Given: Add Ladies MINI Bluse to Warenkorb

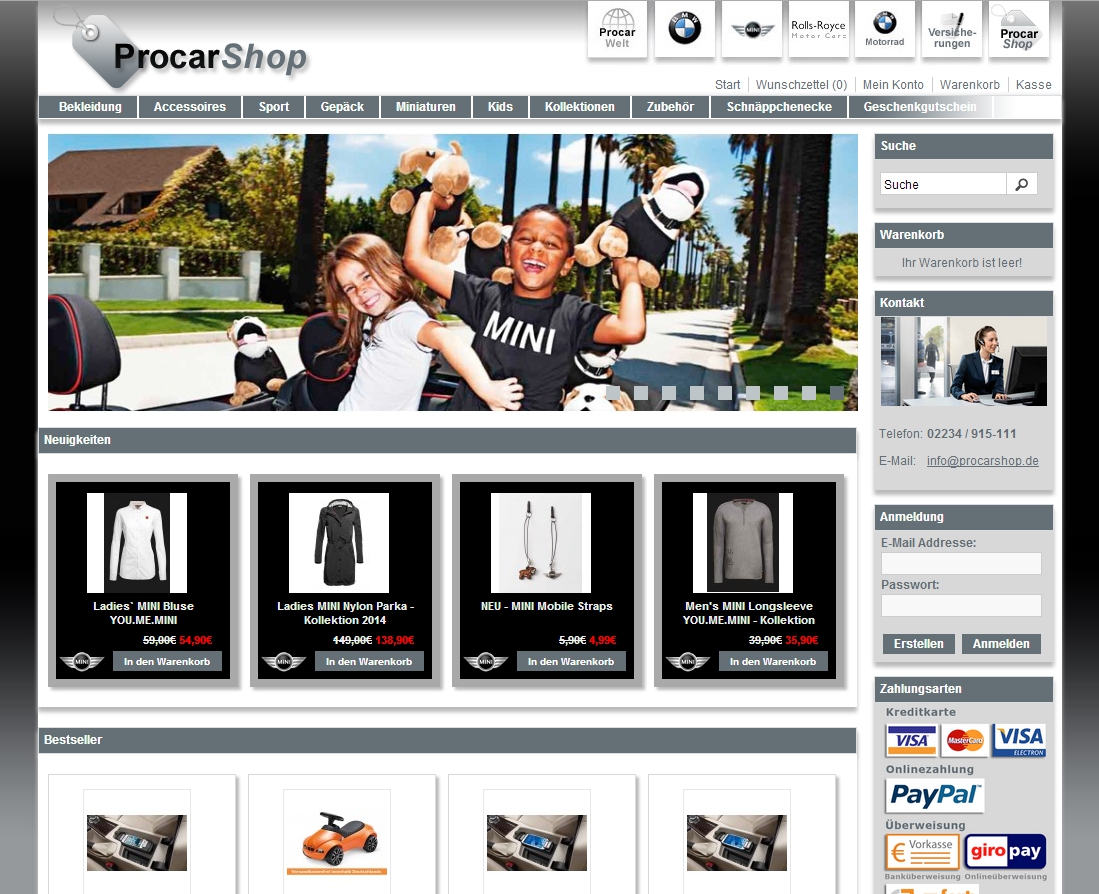Looking at the screenshot, I should tap(167, 661).
